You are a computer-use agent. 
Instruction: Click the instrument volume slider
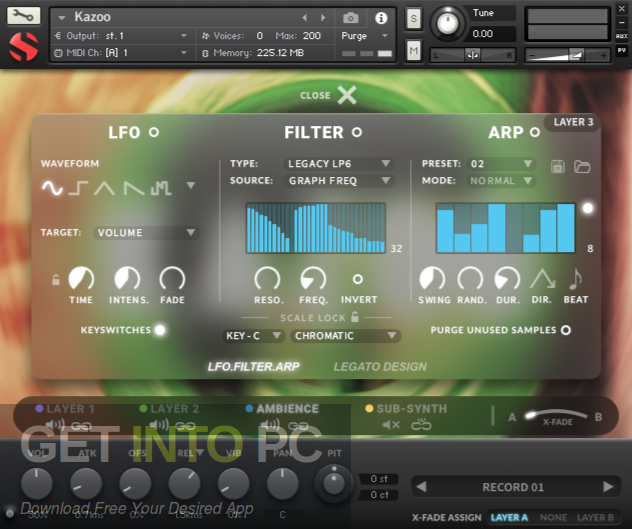pyautogui.click(x=568, y=55)
